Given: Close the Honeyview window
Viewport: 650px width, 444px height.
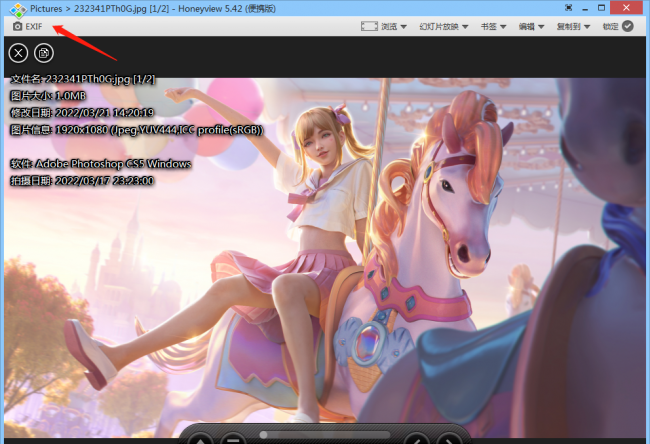Looking at the screenshot, I should pos(626,8).
